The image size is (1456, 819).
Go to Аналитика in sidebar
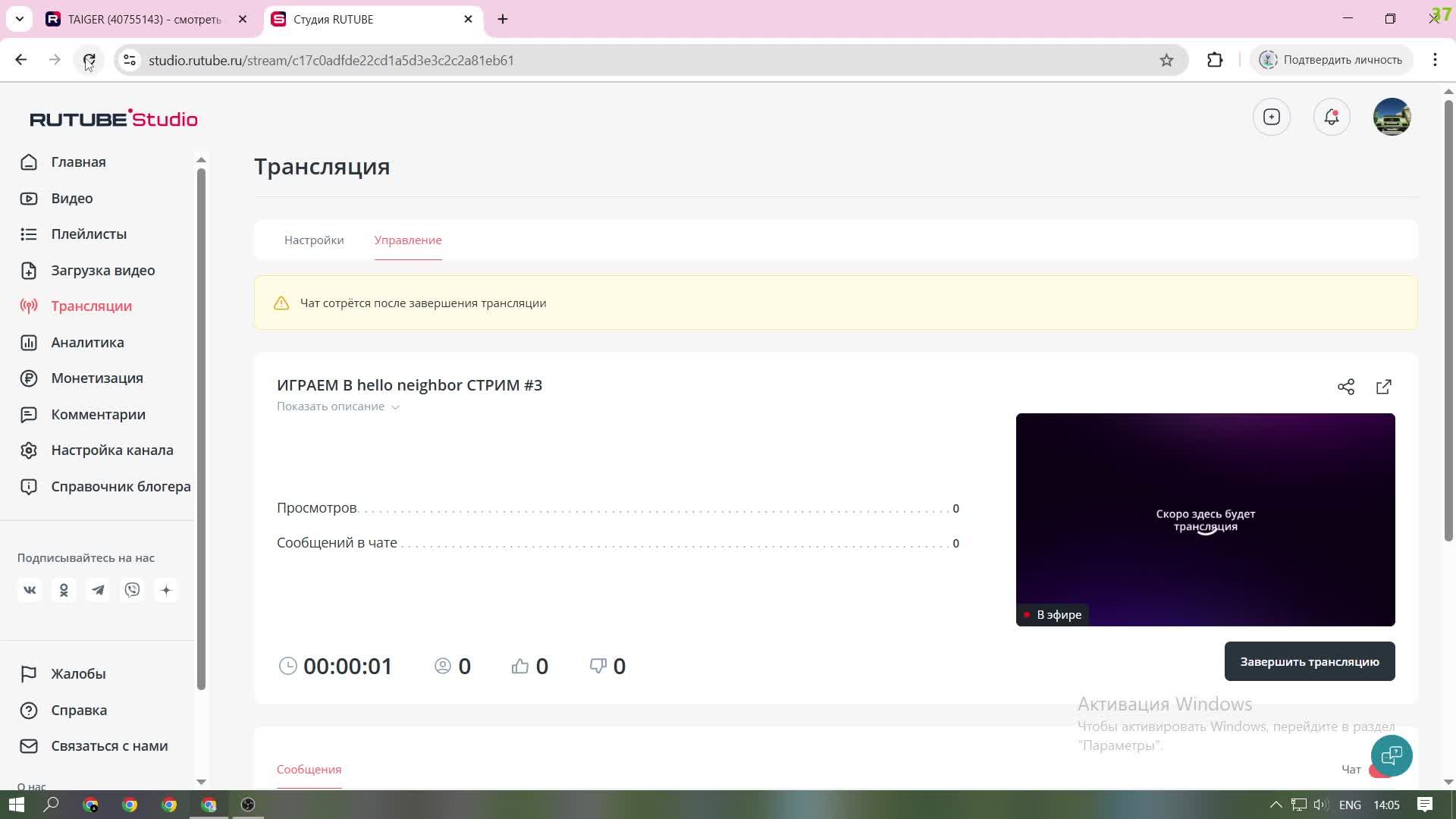tap(87, 342)
